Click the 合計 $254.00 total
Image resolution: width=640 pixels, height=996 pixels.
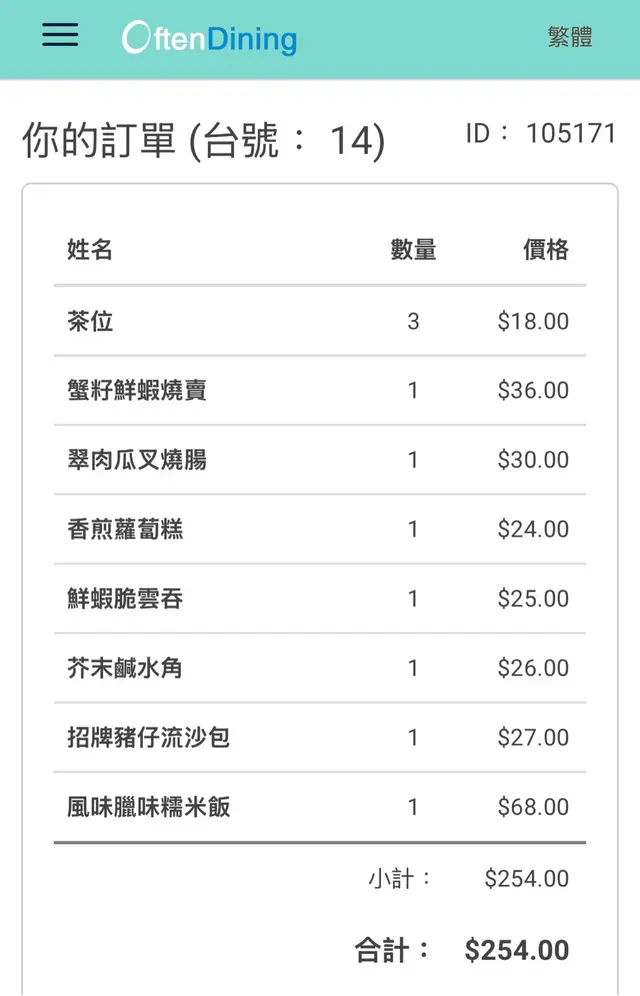tap(516, 950)
